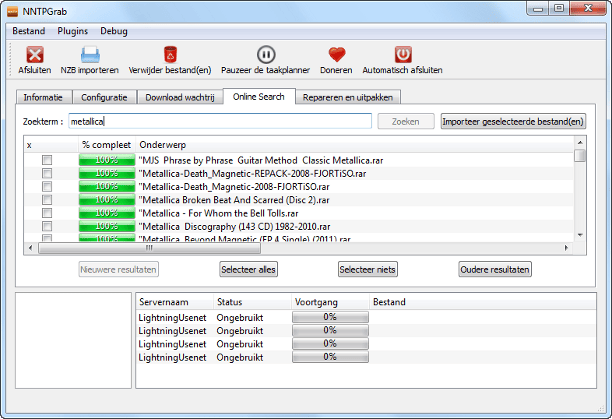Check the box for Broken Beat And Scarred row
Viewport: 612px width, 419px height.
click(x=47, y=200)
